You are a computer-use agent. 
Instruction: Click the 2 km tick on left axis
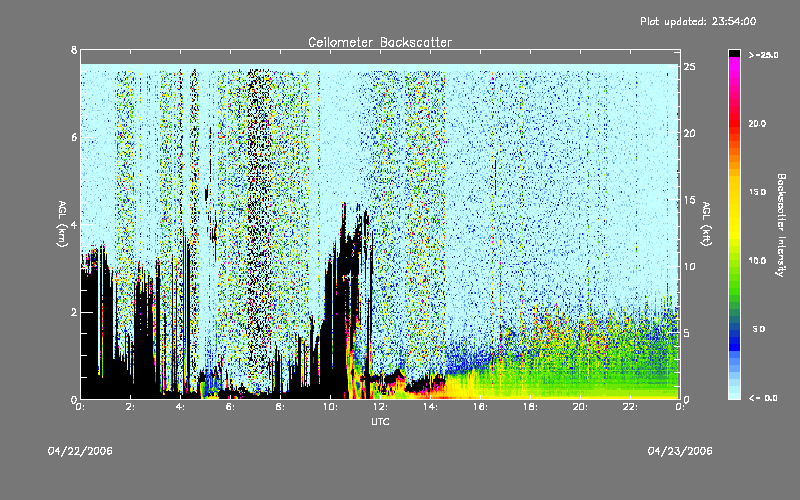(74, 312)
